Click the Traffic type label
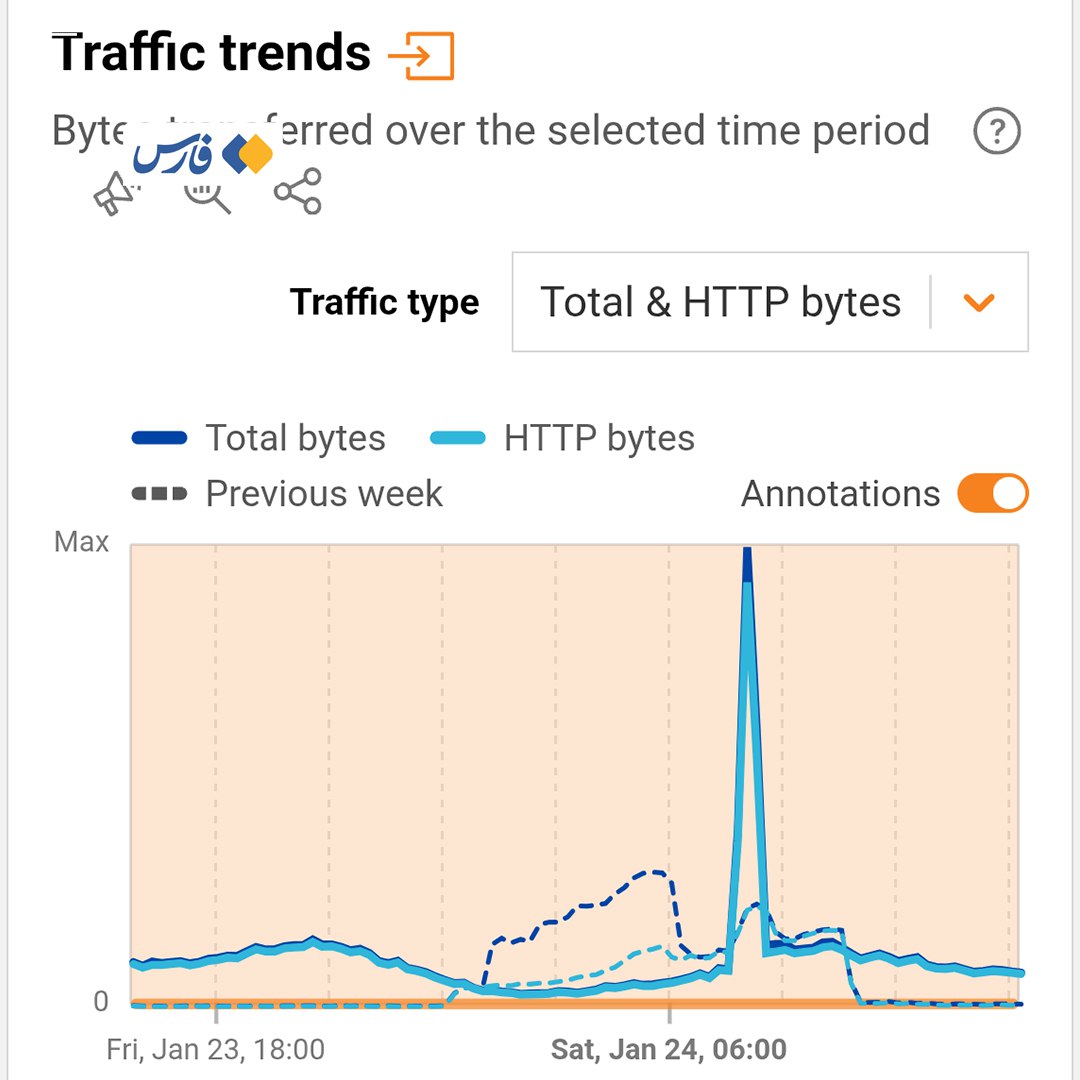 pos(384,302)
